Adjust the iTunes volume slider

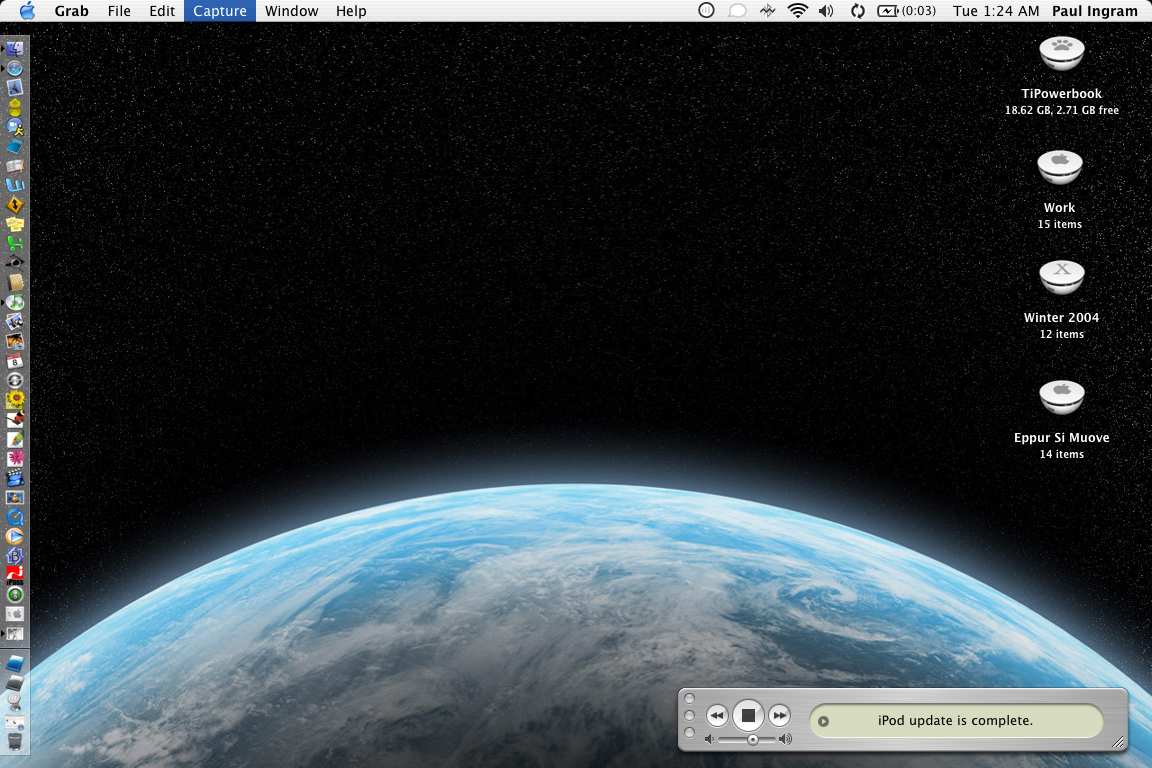click(x=752, y=740)
